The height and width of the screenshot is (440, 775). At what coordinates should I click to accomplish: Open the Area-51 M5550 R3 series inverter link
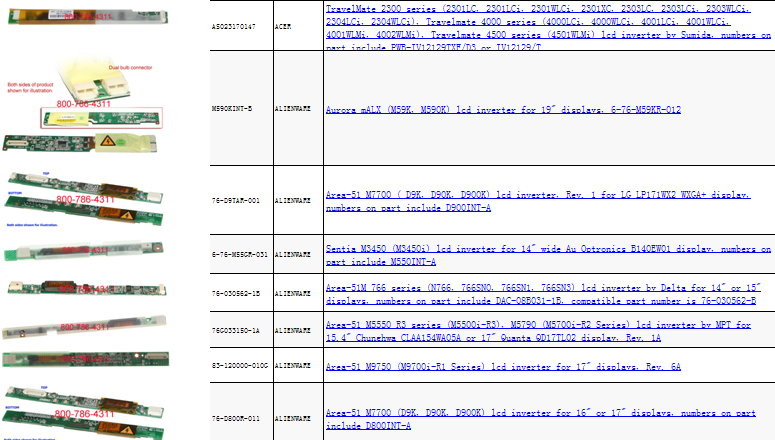[x=538, y=331]
